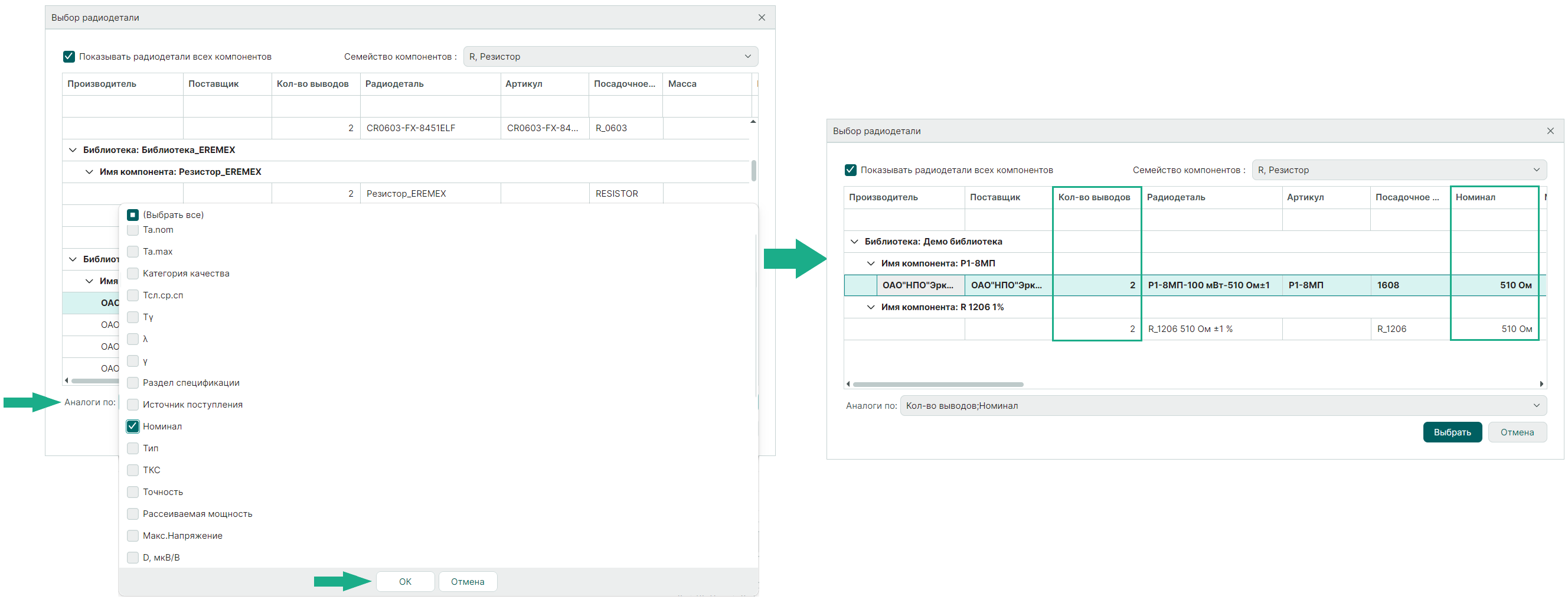This screenshot has width=1568, height=599.
Task: Collapse the Р1-8МП component group
Action: click(870, 264)
